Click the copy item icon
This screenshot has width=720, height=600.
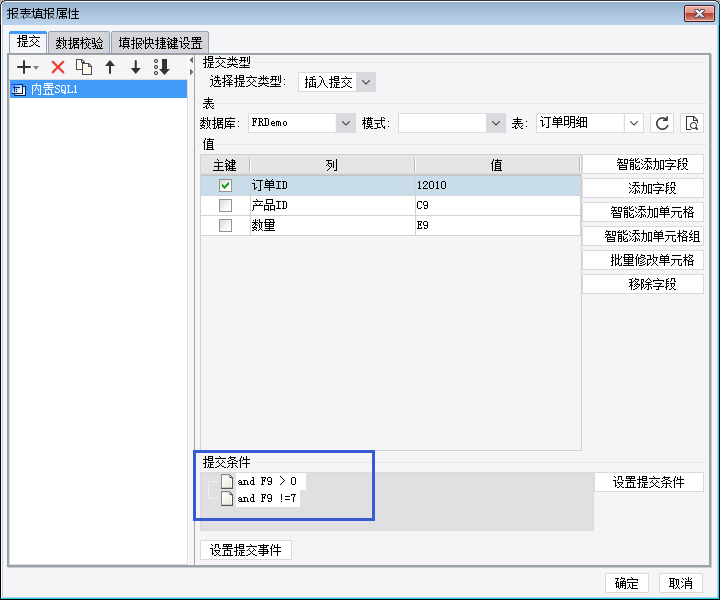84,67
